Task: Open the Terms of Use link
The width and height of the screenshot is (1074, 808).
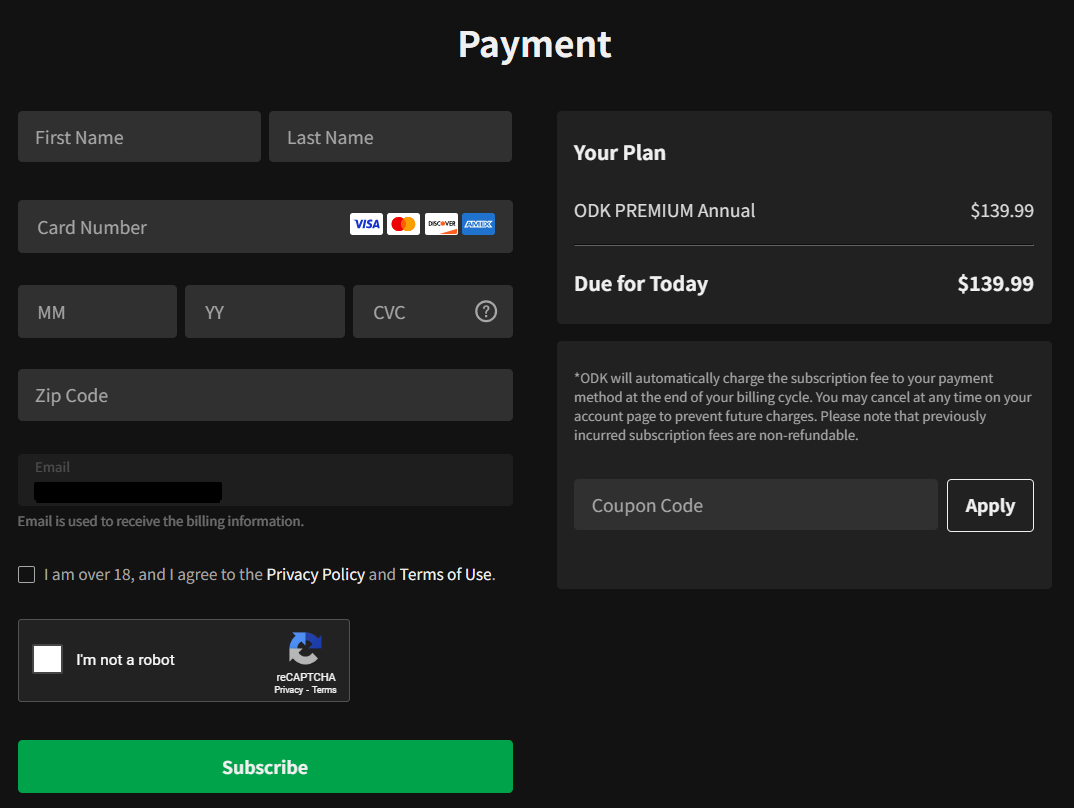Action: (x=445, y=575)
